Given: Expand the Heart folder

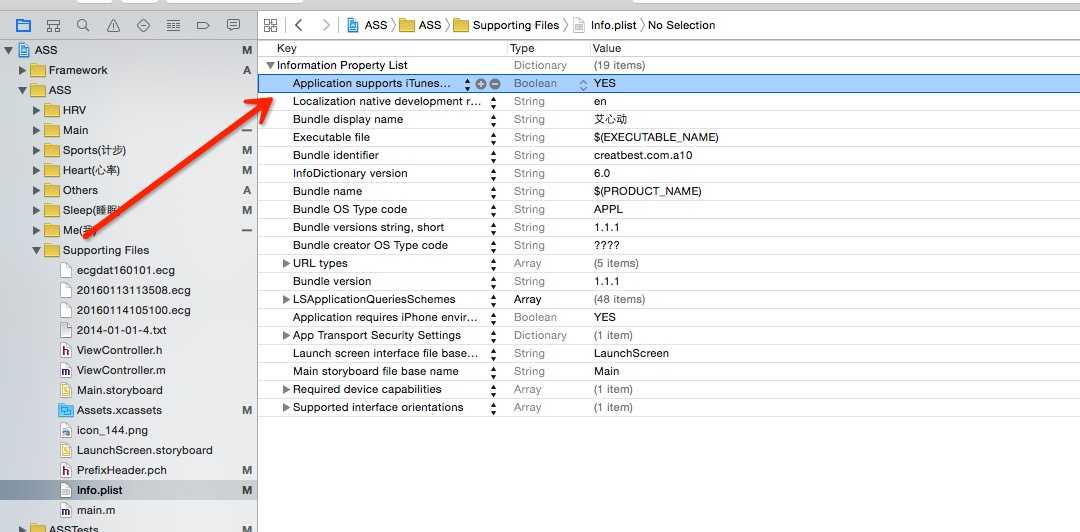Looking at the screenshot, I should [x=37, y=170].
